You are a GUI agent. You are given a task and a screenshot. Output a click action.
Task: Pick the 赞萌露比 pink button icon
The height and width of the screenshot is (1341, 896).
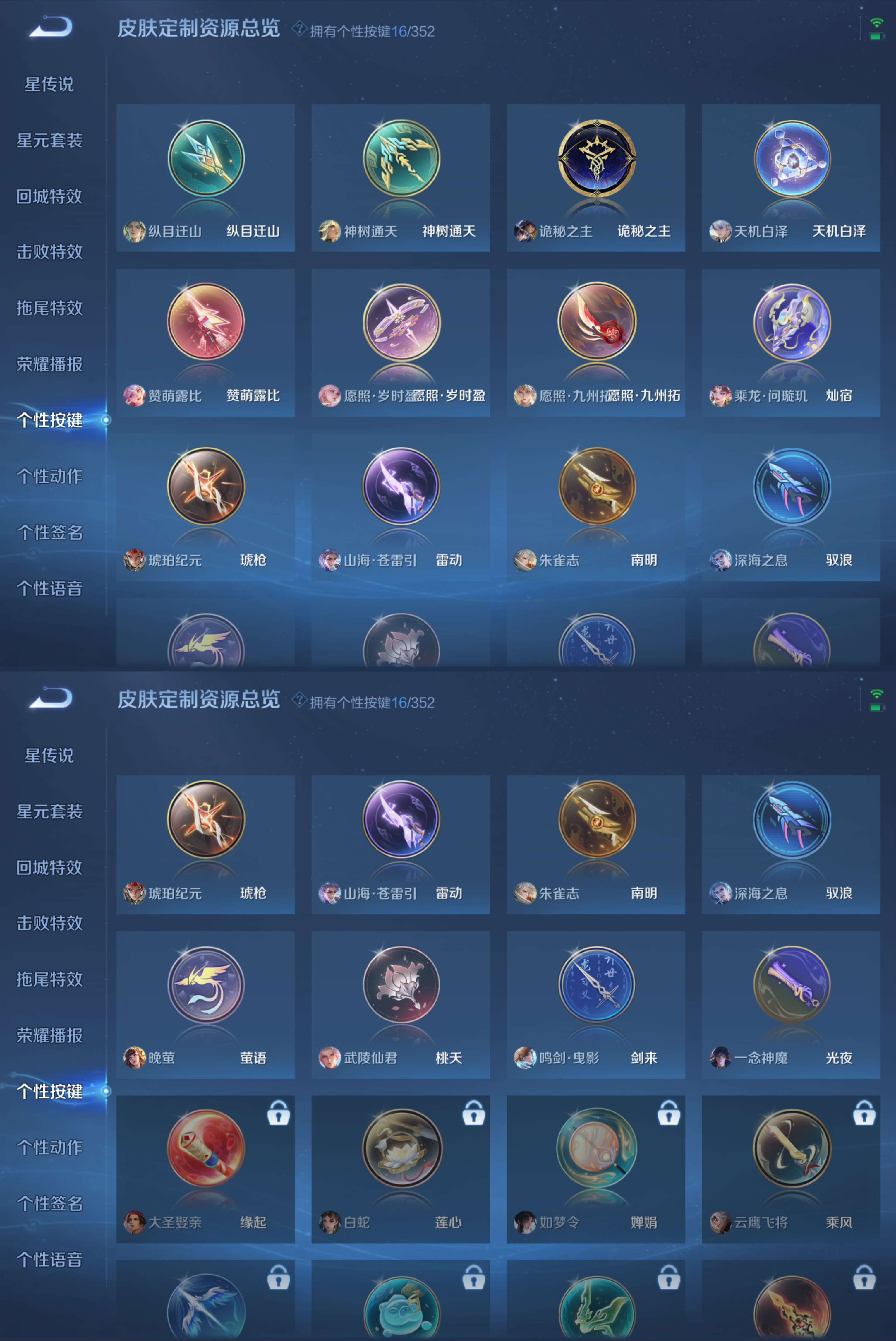(206, 321)
